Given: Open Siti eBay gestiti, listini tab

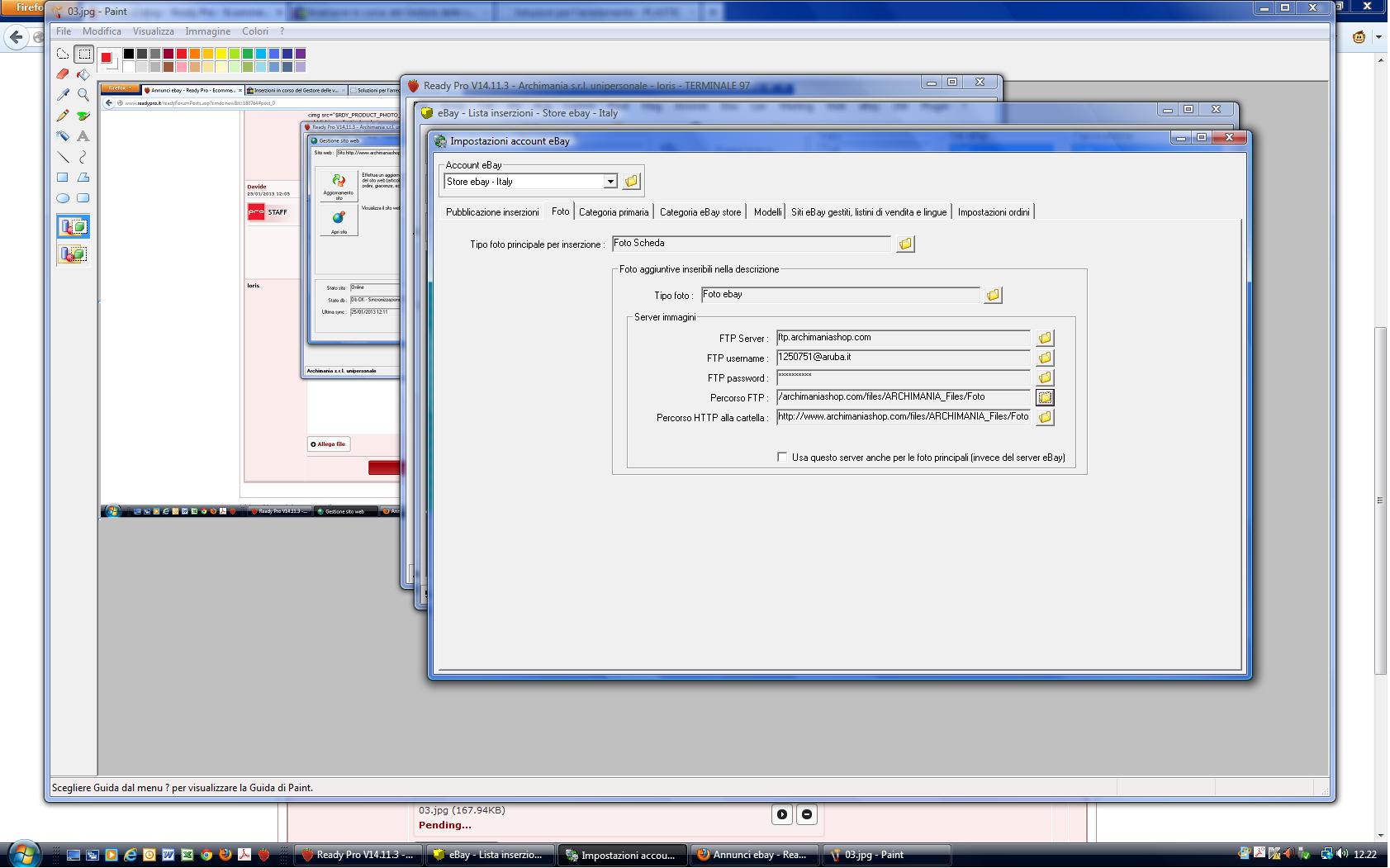Looking at the screenshot, I should click(869, 212).
